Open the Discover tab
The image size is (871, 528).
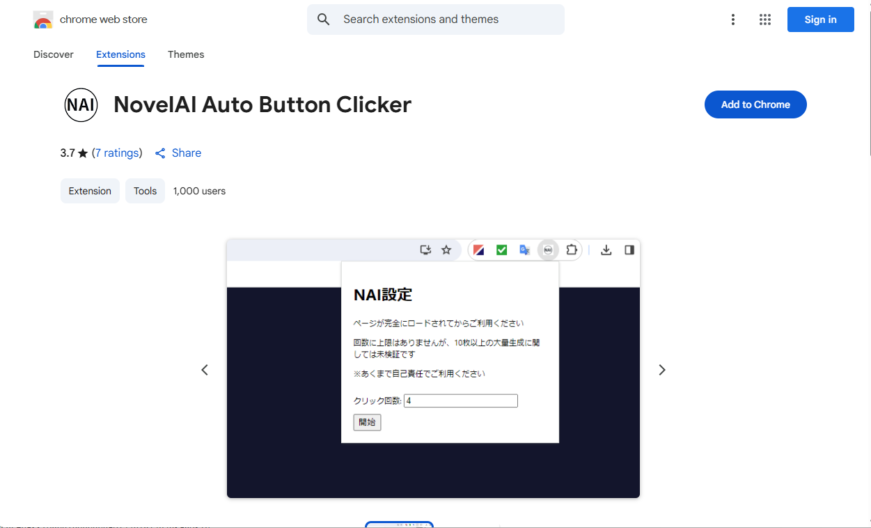coord(53,54)
